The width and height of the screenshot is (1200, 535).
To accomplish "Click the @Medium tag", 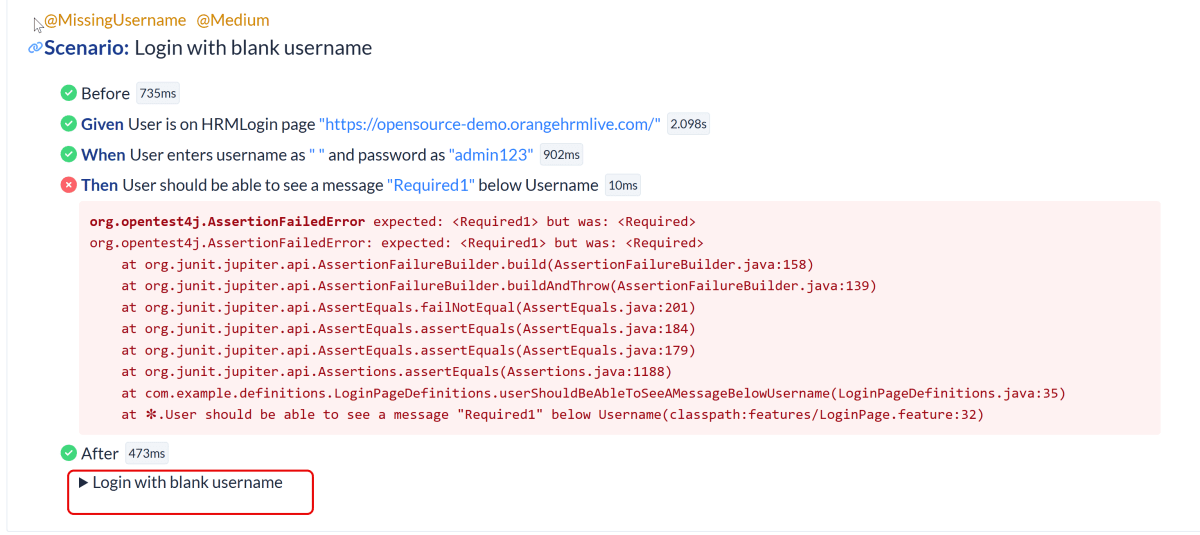I will point(232,20).
